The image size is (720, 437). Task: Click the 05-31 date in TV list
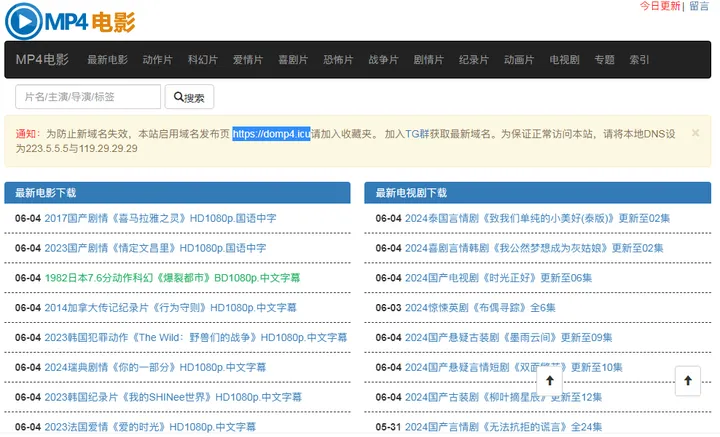[388, 426]
